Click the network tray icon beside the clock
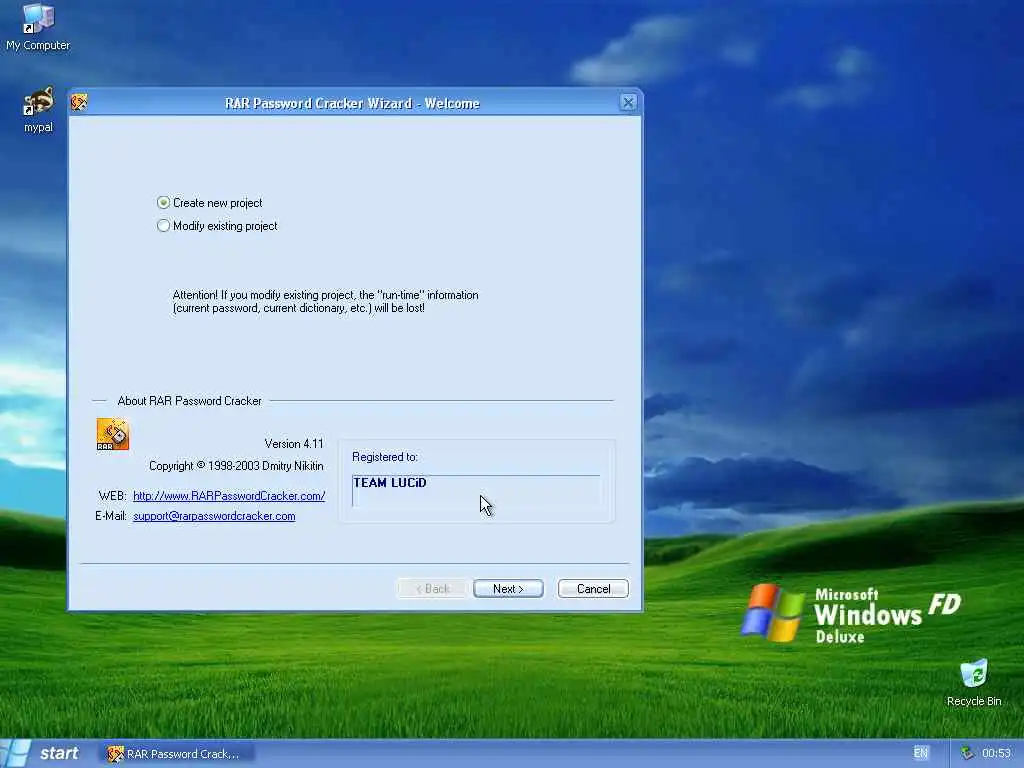1024x768 pixels. point(967,753)
